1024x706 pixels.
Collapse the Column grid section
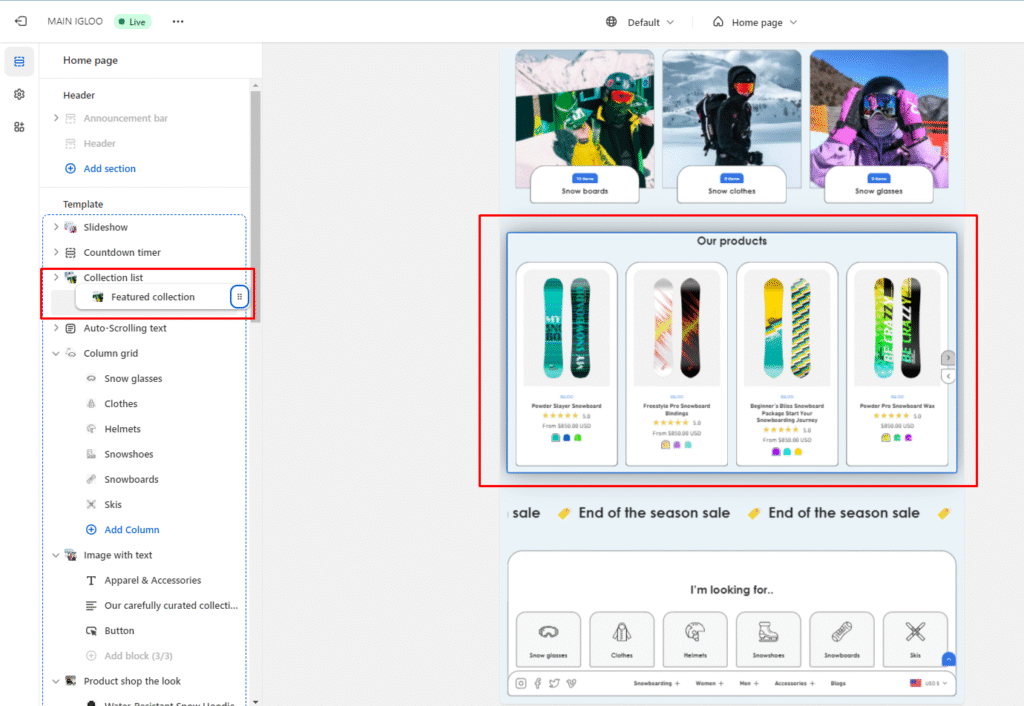point(56,353)
